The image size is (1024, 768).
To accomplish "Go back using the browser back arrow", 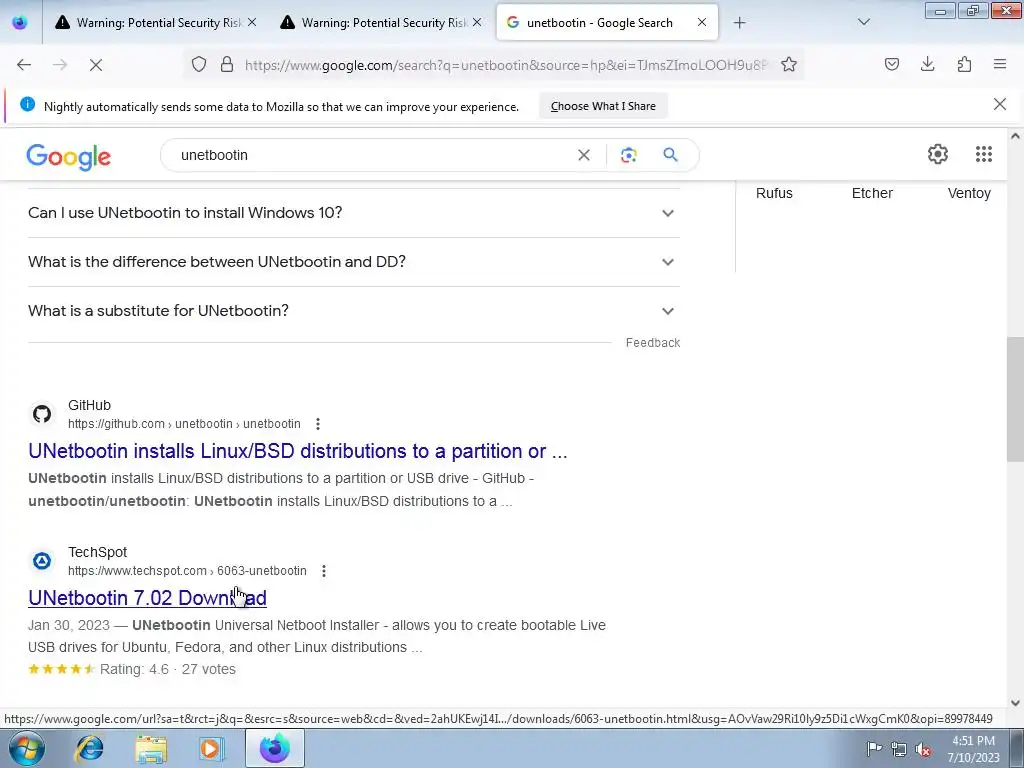I will coord(24,65).
